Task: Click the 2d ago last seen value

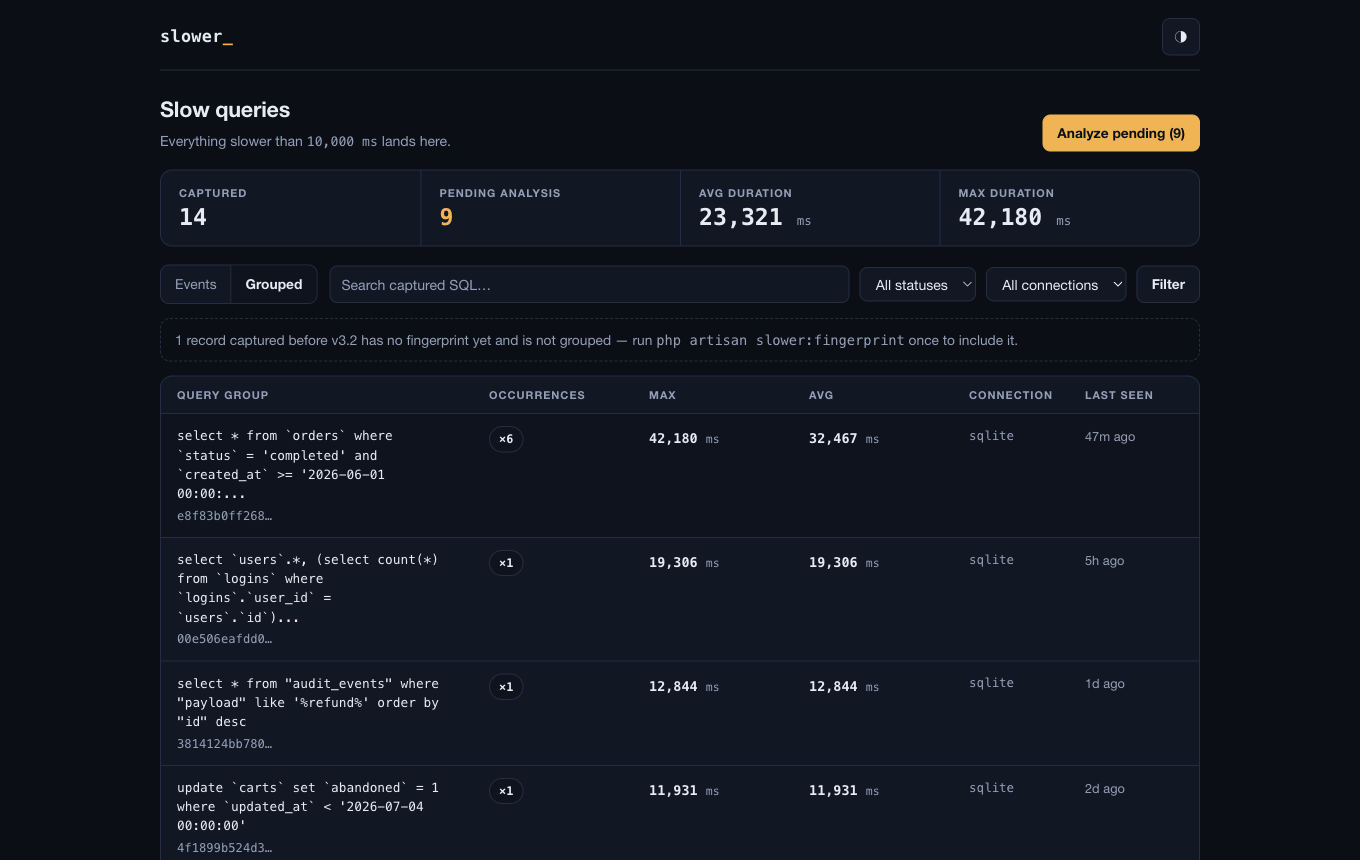Action: coord(1105,789)
